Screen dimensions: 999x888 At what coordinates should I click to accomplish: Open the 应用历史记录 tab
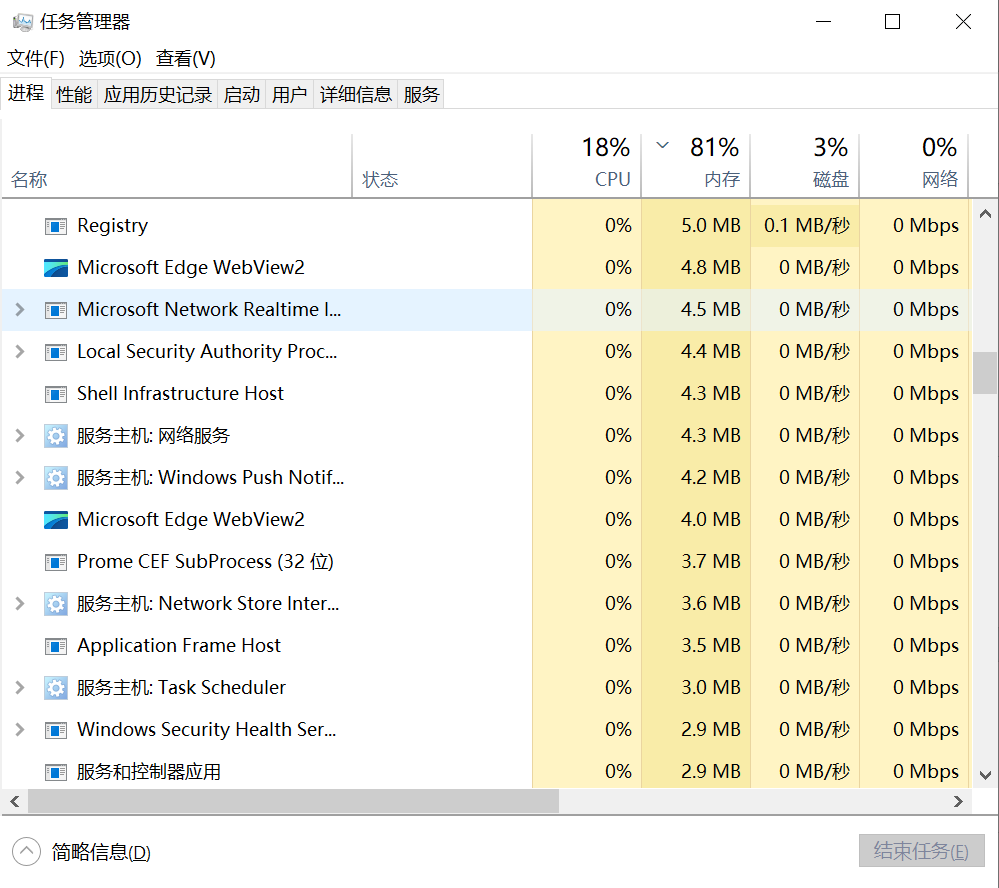click(157, 95)
